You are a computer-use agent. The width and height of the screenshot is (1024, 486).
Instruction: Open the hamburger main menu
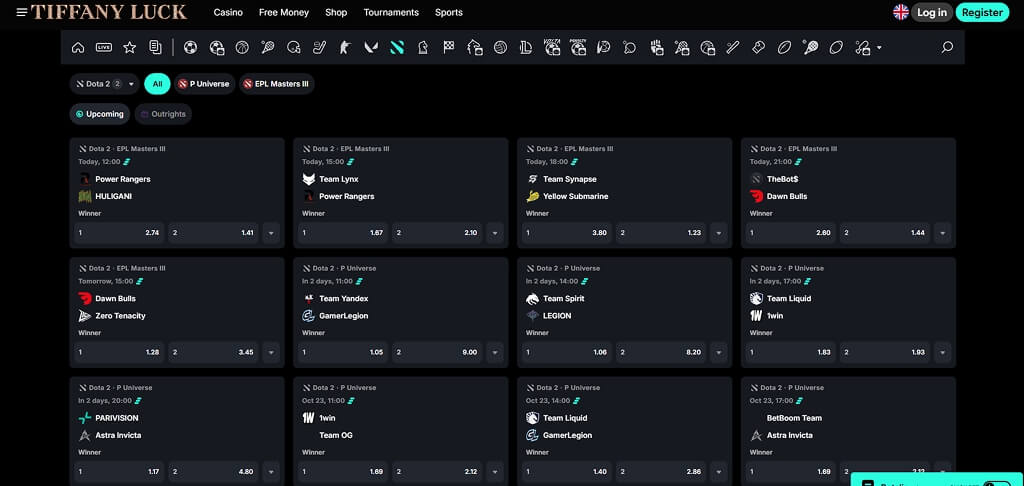22,12
